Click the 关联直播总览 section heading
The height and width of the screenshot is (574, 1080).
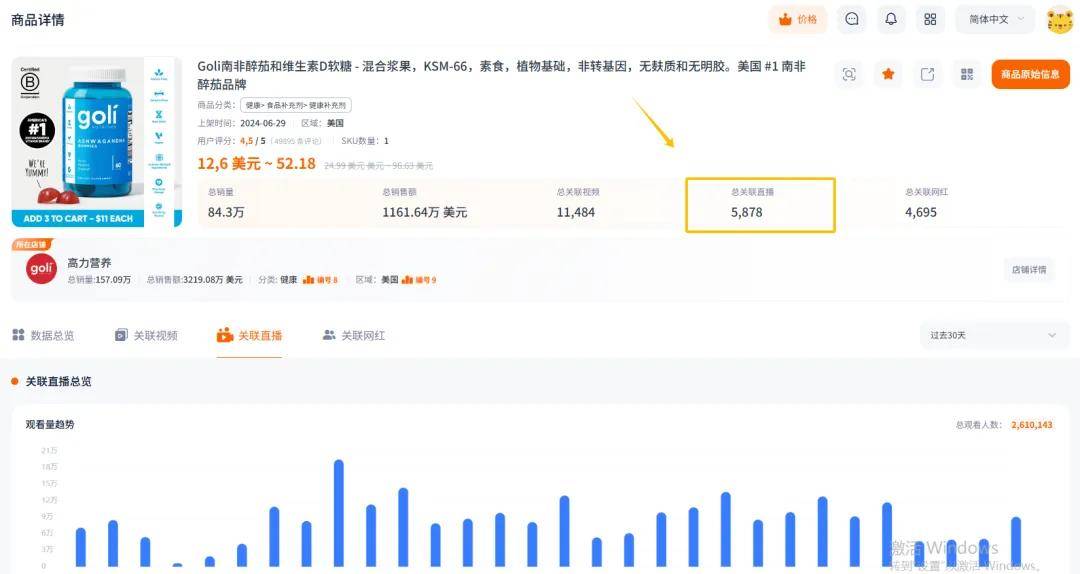(x=58, y=381)
